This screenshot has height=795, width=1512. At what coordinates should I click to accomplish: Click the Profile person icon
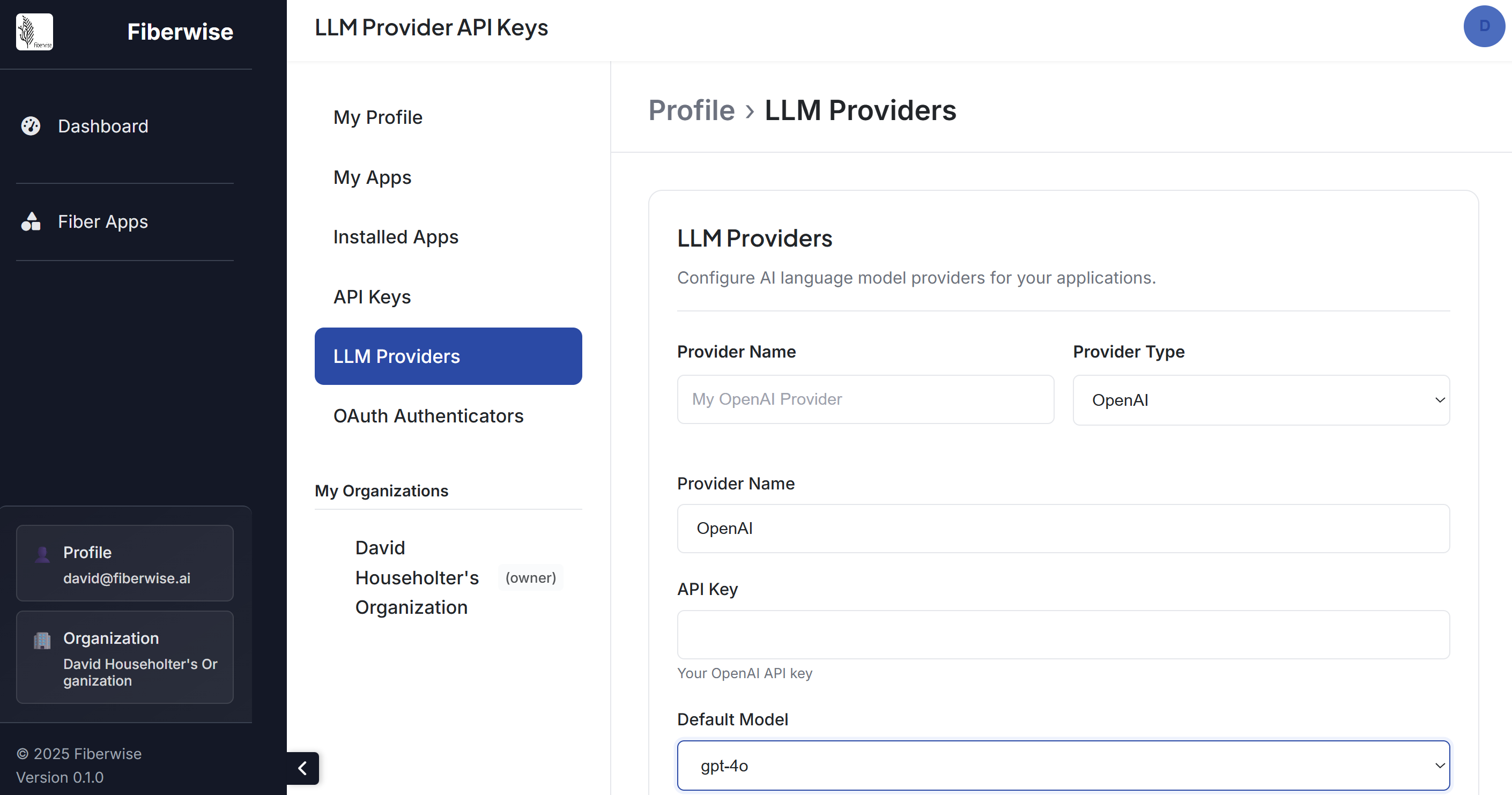pyautogui.click(x=42, y=554)
